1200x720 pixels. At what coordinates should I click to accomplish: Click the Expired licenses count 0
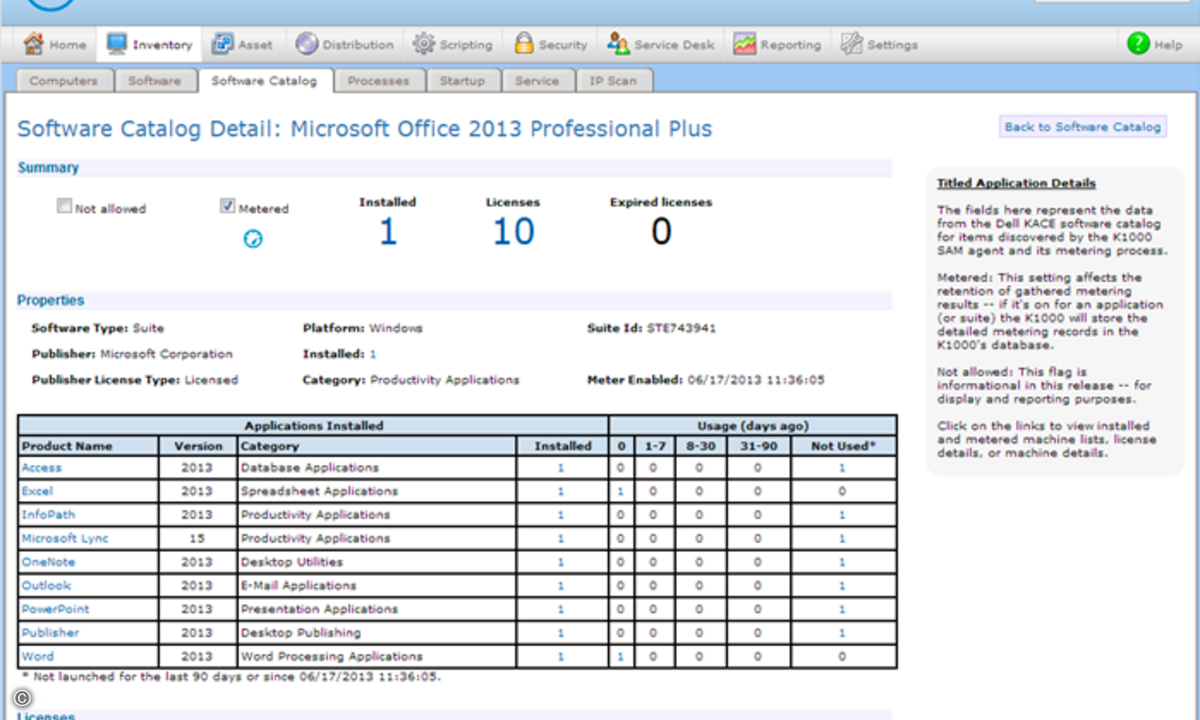661,232
